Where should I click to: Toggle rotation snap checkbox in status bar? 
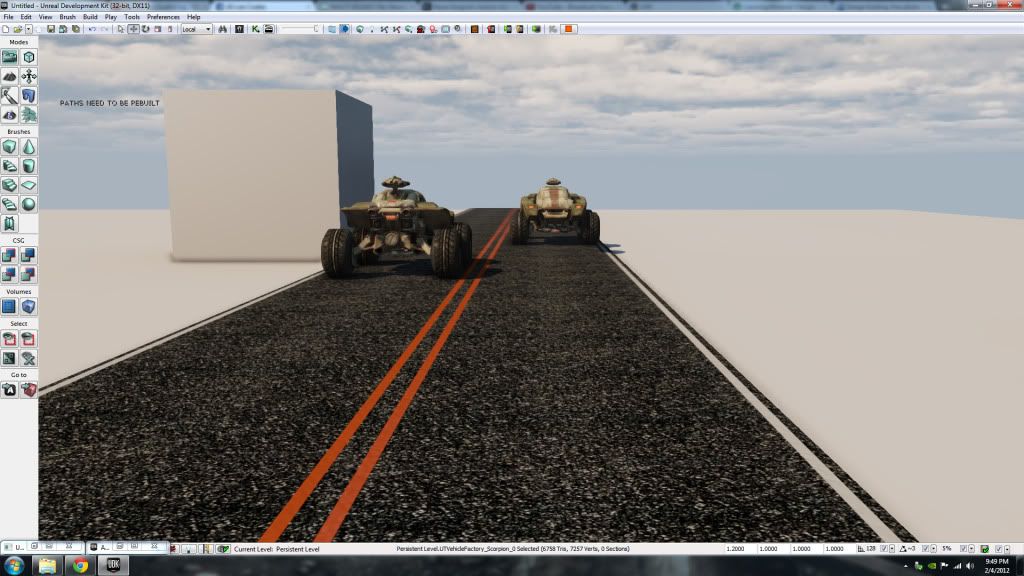925,549
